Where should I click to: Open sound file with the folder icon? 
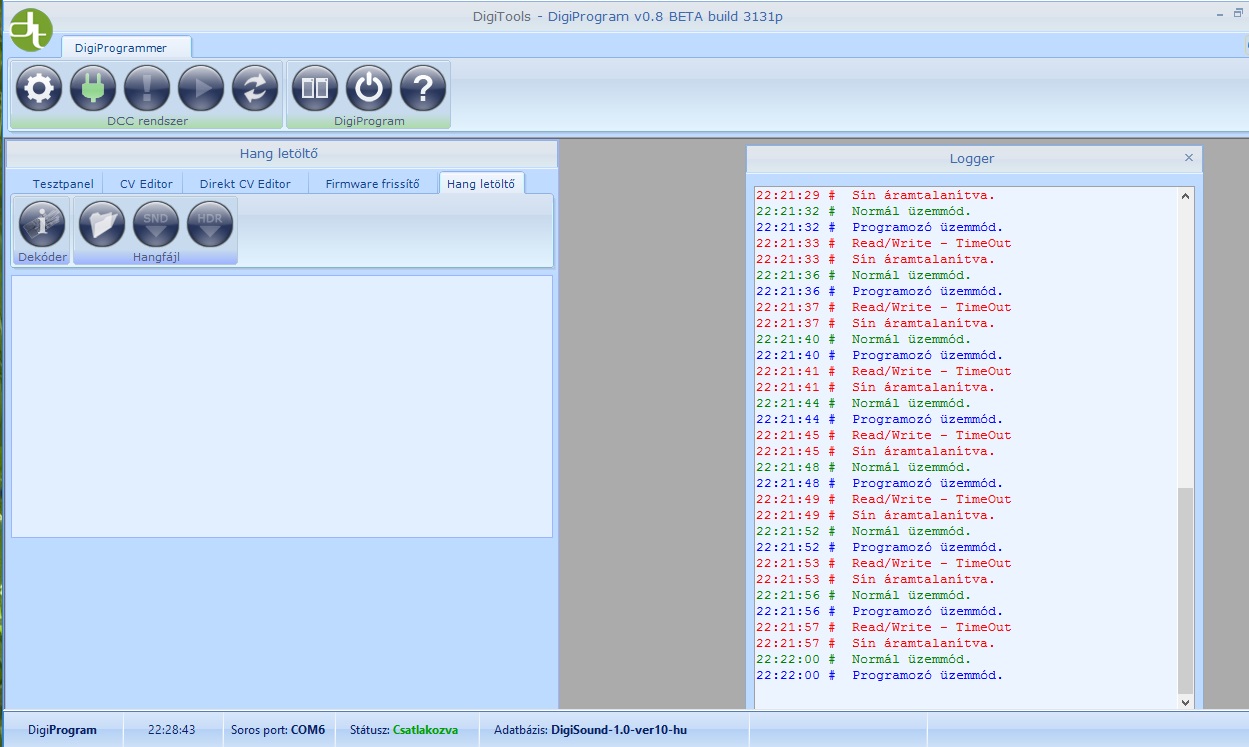(x=102, y=224)
